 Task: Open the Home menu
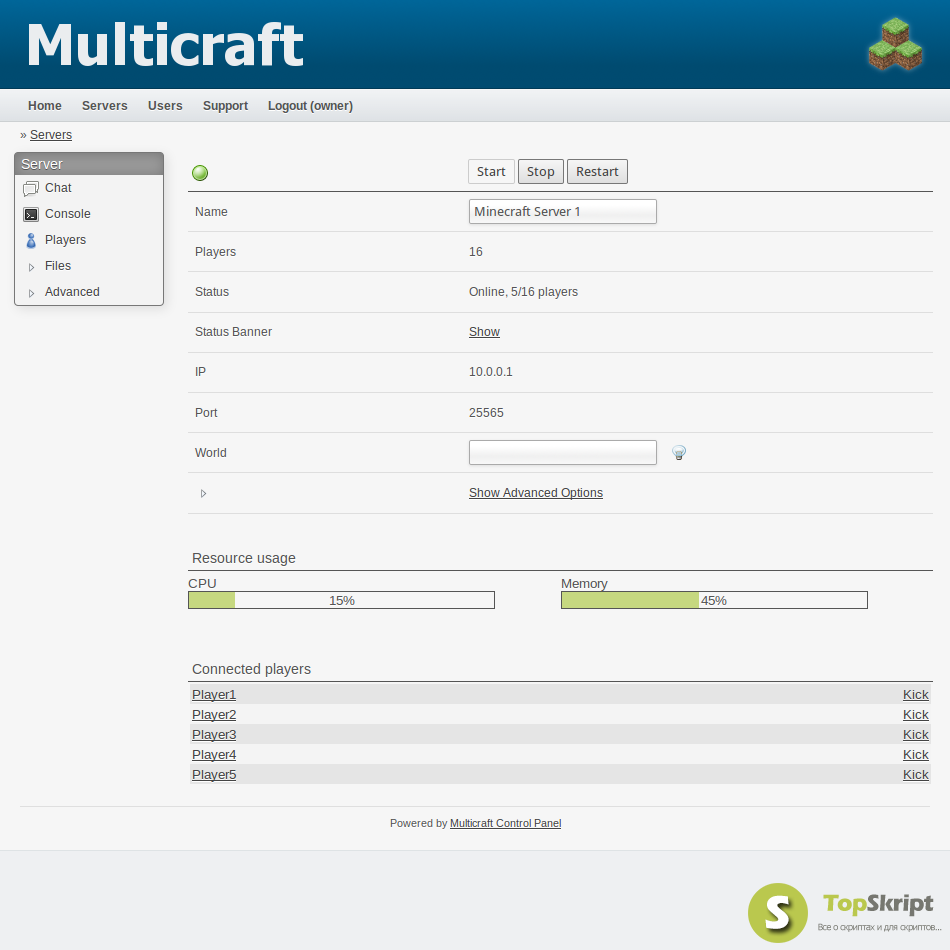click(x=45, y=105)
